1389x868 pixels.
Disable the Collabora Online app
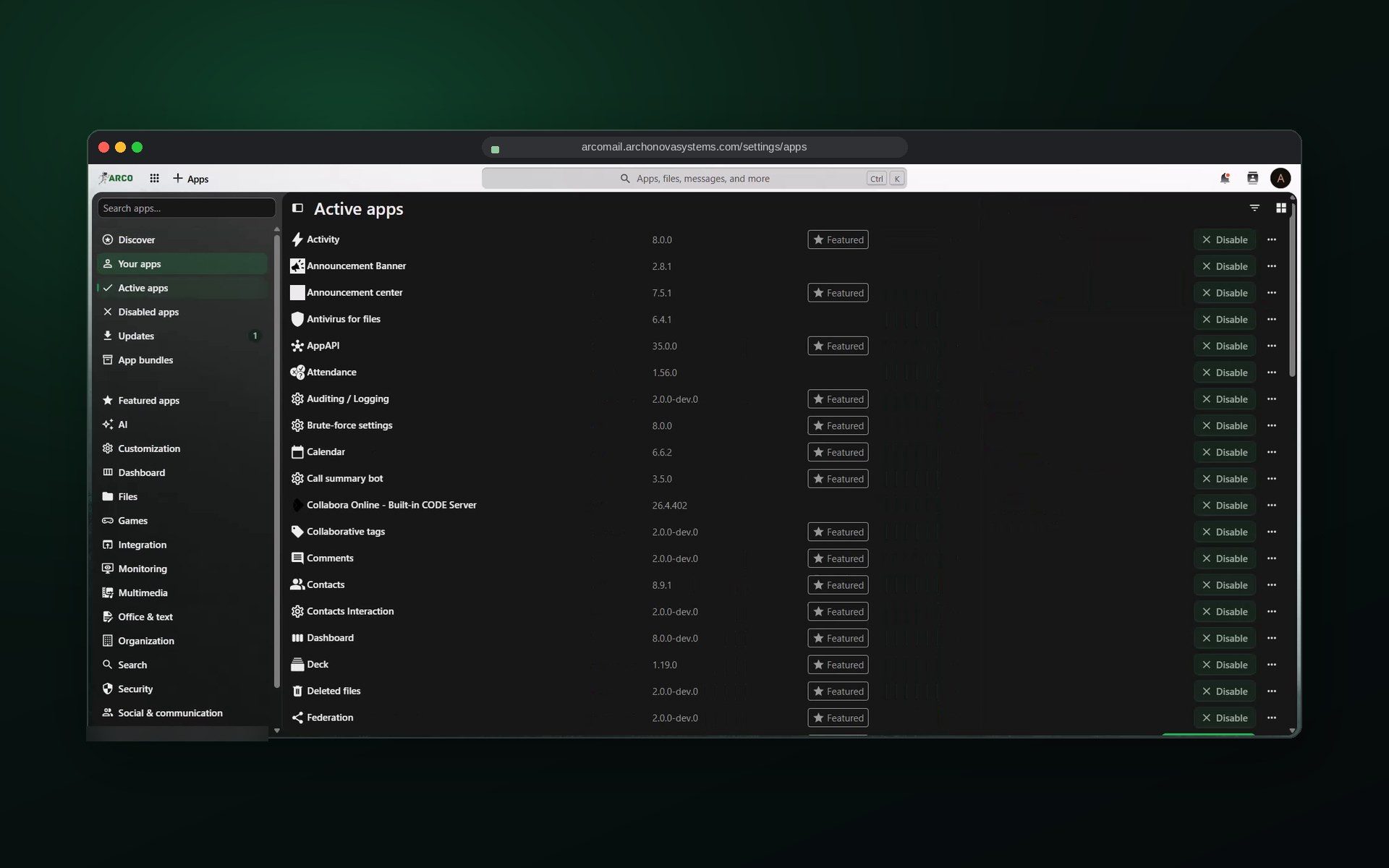click(x=1225, y=505)
